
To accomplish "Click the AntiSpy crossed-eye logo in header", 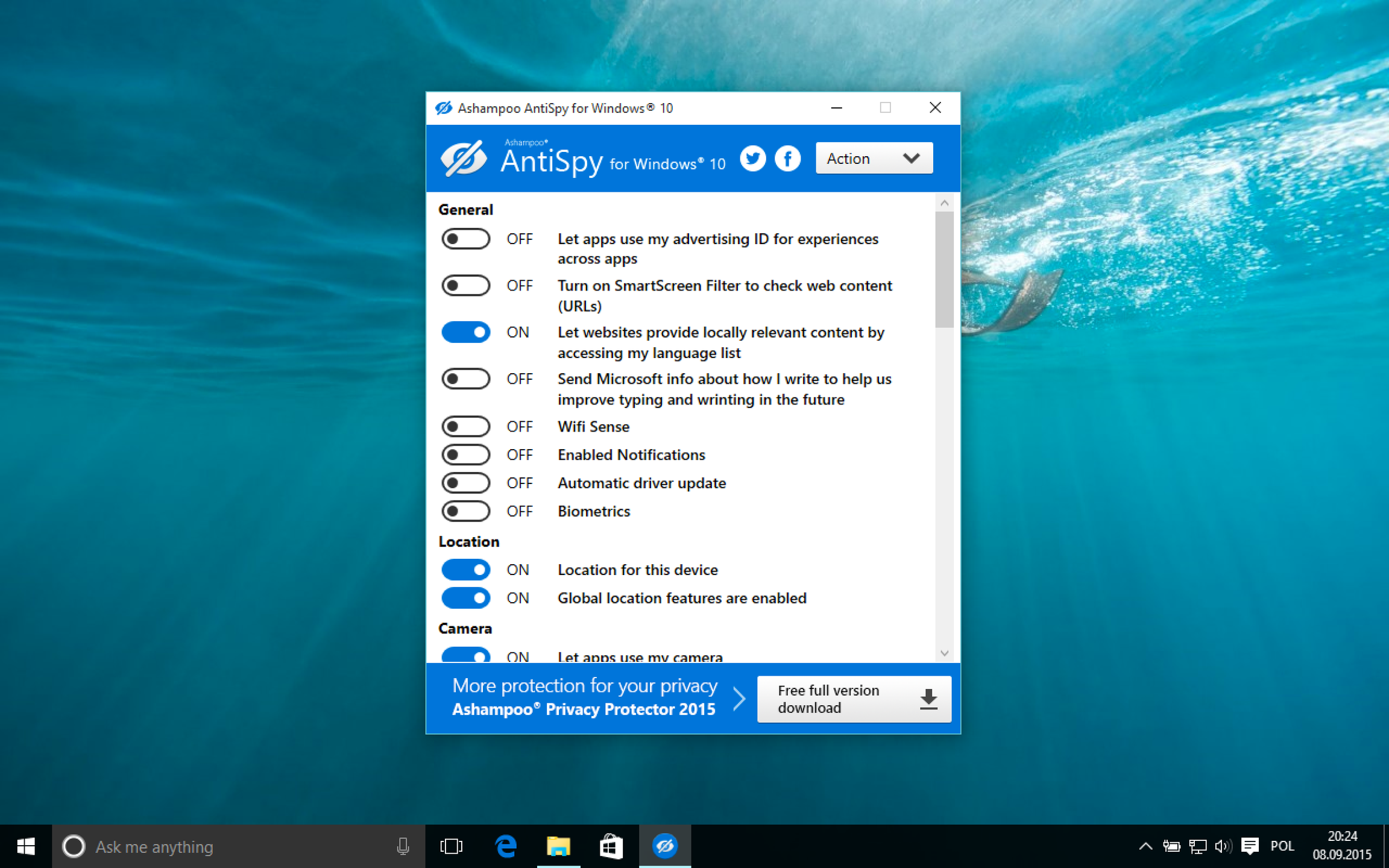I will [x=463, y=159].
